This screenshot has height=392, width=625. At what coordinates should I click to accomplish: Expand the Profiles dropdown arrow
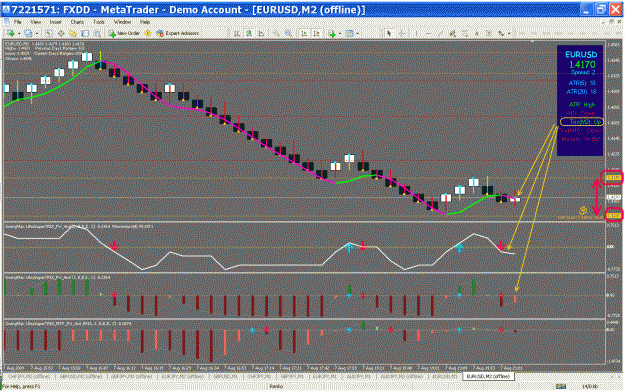(37, 33)
